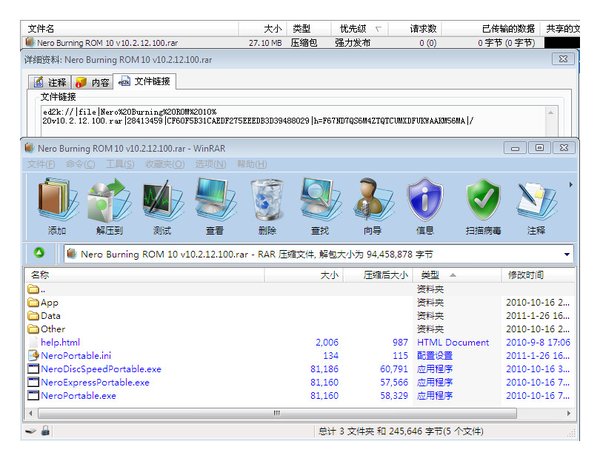Sort upload list by 优先级 column
This screenshot has height=461, width=600.
[x=360, y=29]
